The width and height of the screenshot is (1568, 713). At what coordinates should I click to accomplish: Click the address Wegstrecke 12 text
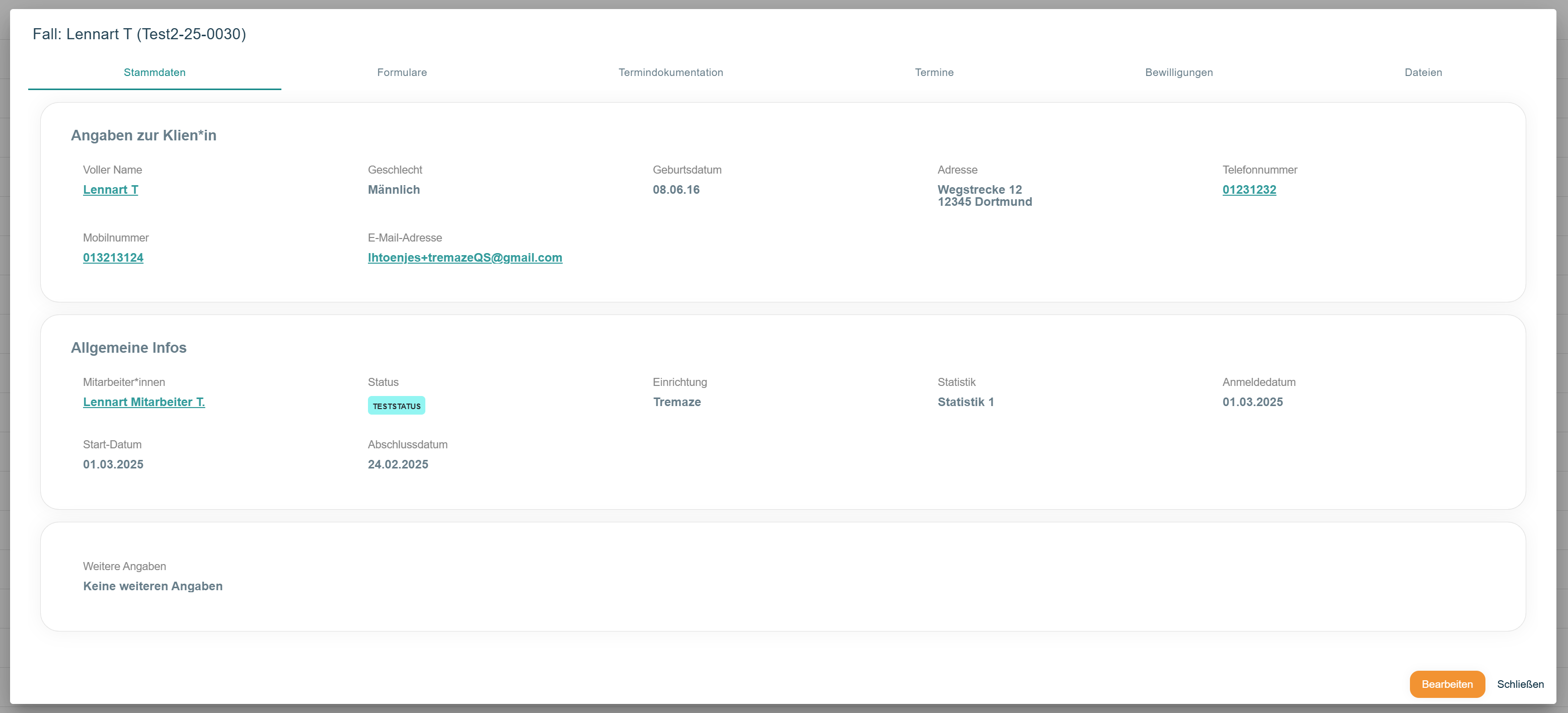(979, 190)
